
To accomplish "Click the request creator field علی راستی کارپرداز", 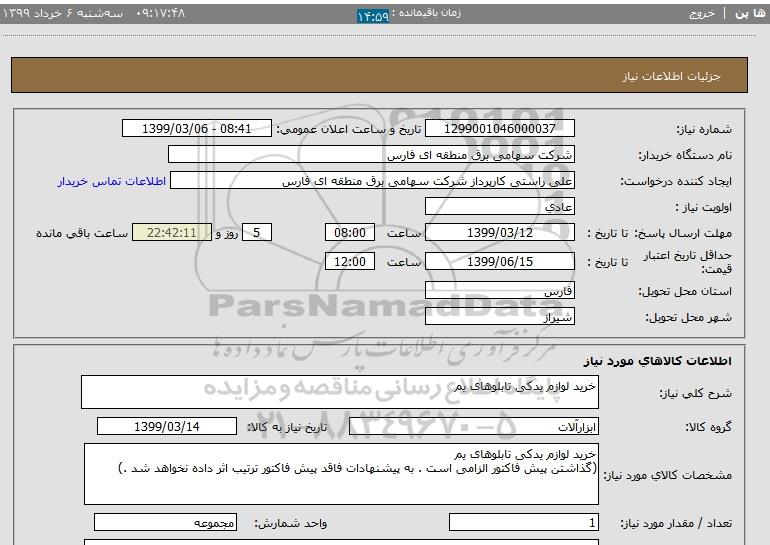I will [372, 181].
